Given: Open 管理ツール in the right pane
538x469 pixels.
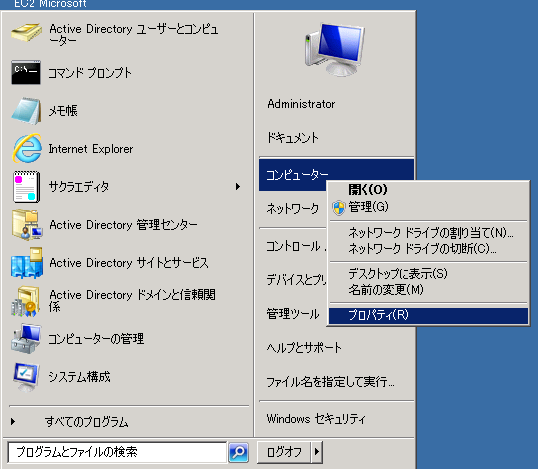Looking at the screenshot, I should point(293,314).
